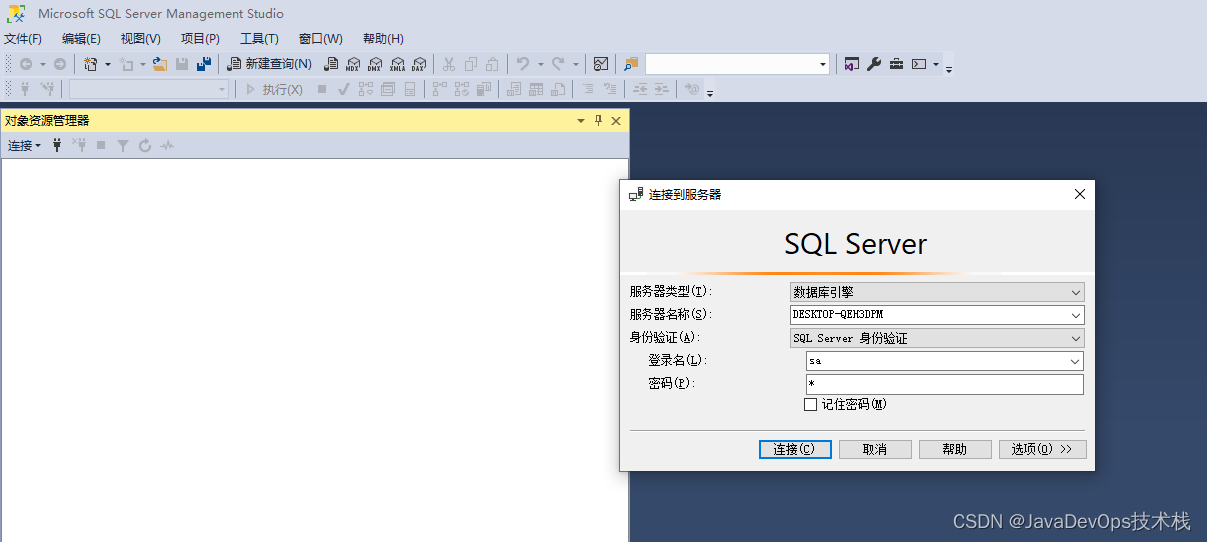Open the 服务器类型 dropdown
Screen dimensions: 1207x542
click(937, 292)
